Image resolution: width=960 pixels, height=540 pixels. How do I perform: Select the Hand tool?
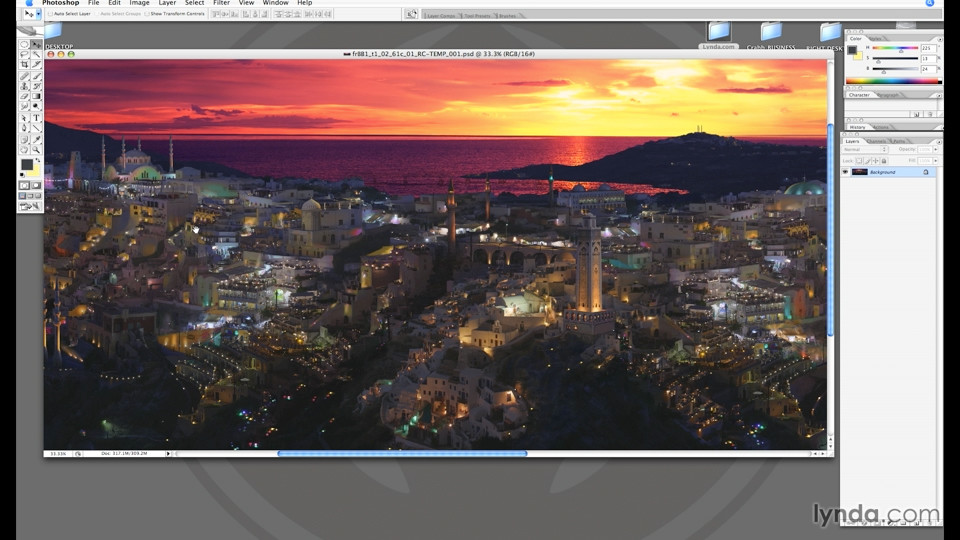pos(24,149)
